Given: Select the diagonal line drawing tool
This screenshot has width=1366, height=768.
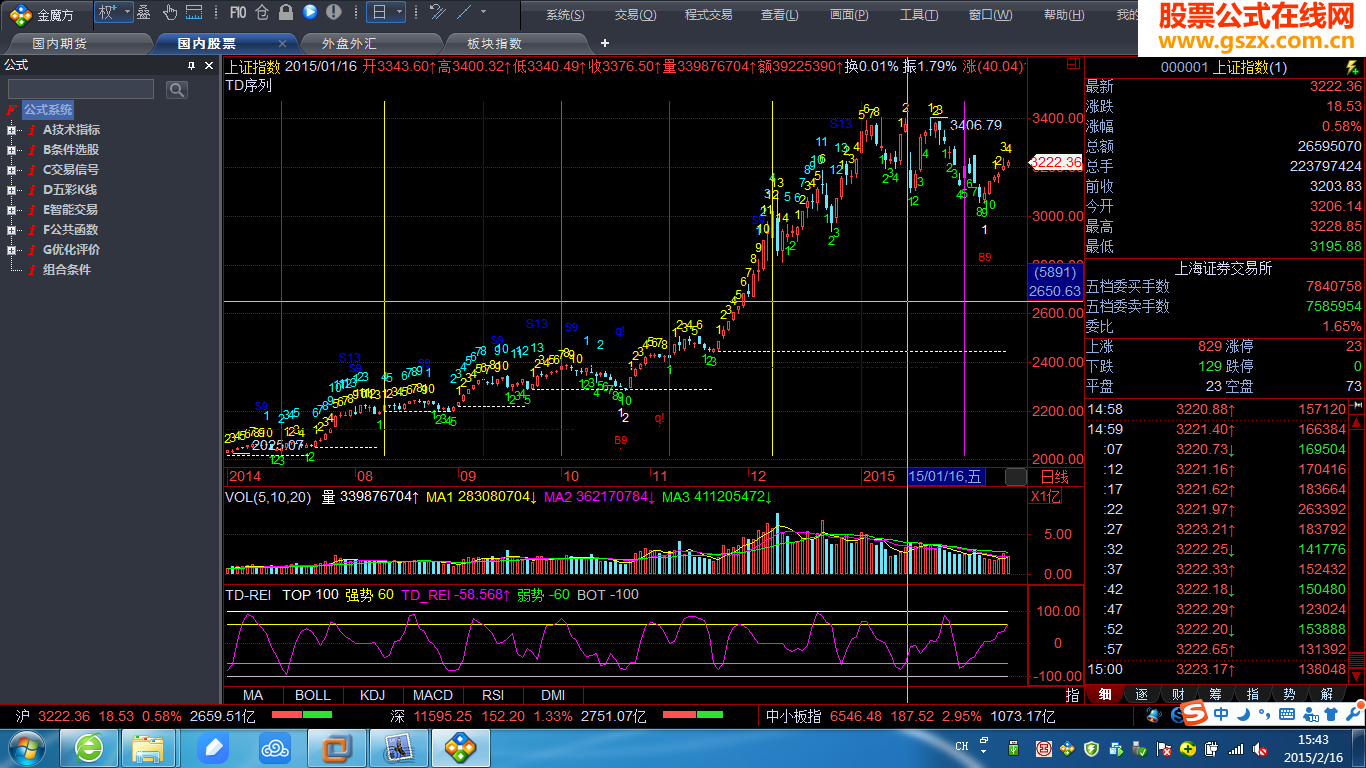Looking at the screenshot, I should 464,13.
